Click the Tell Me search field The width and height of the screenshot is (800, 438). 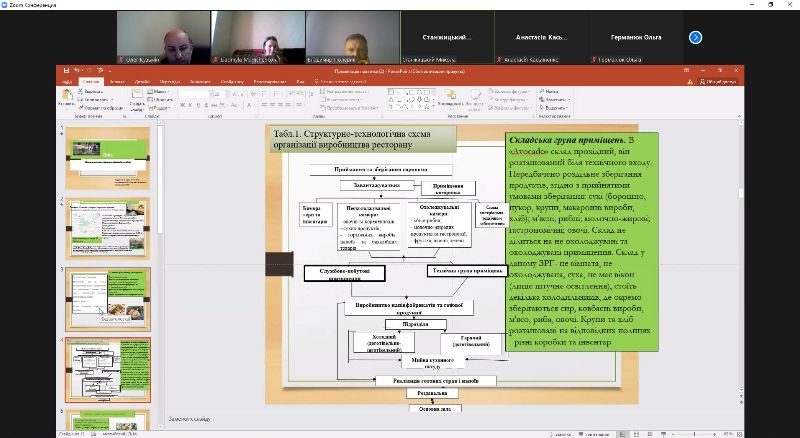341,82
